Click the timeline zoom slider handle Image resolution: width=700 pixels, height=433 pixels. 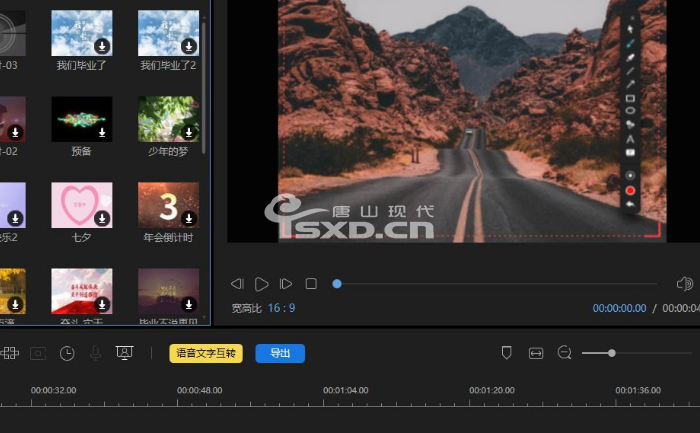[612, 353]
